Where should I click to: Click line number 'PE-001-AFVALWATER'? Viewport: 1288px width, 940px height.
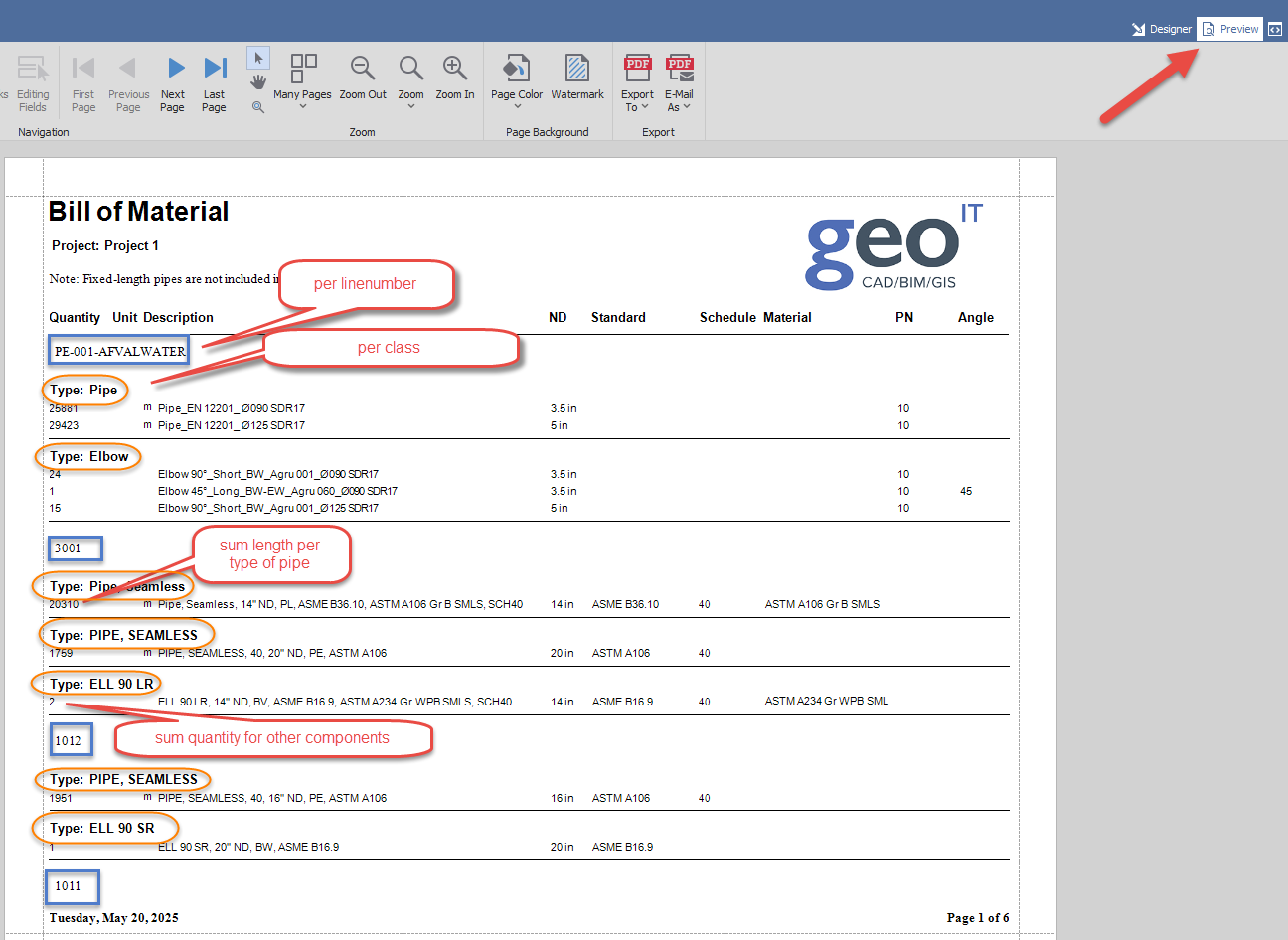point(119,351)
